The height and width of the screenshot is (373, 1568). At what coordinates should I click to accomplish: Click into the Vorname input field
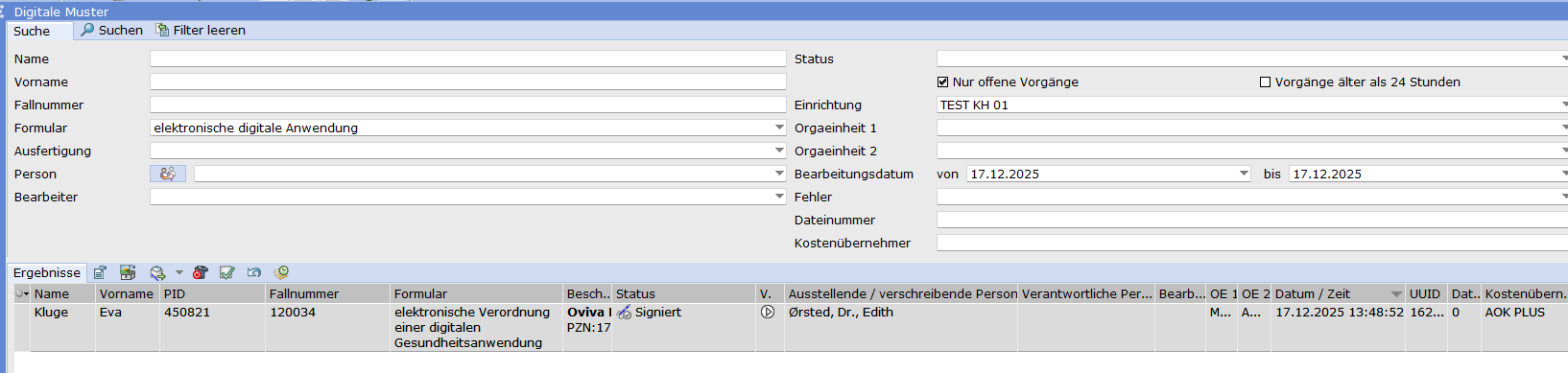pos(467,82)
